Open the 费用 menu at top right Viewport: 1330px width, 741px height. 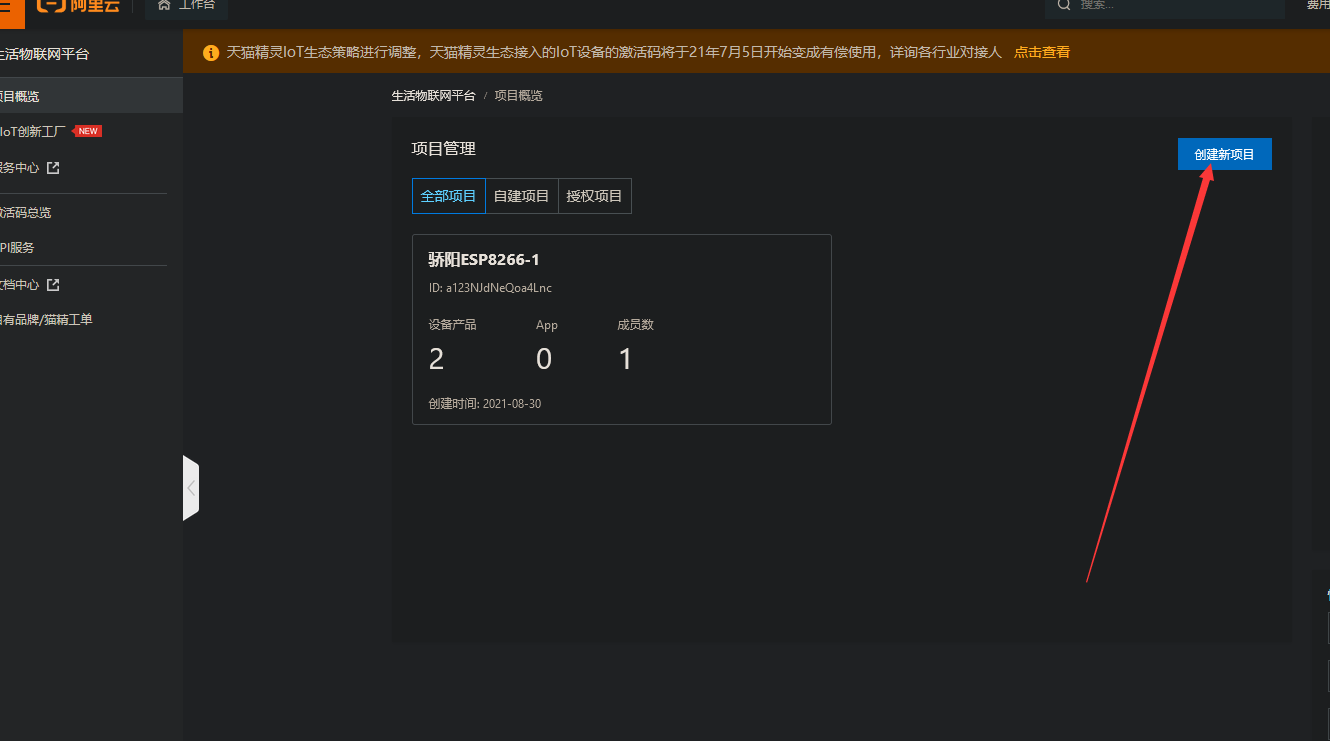1318,5
